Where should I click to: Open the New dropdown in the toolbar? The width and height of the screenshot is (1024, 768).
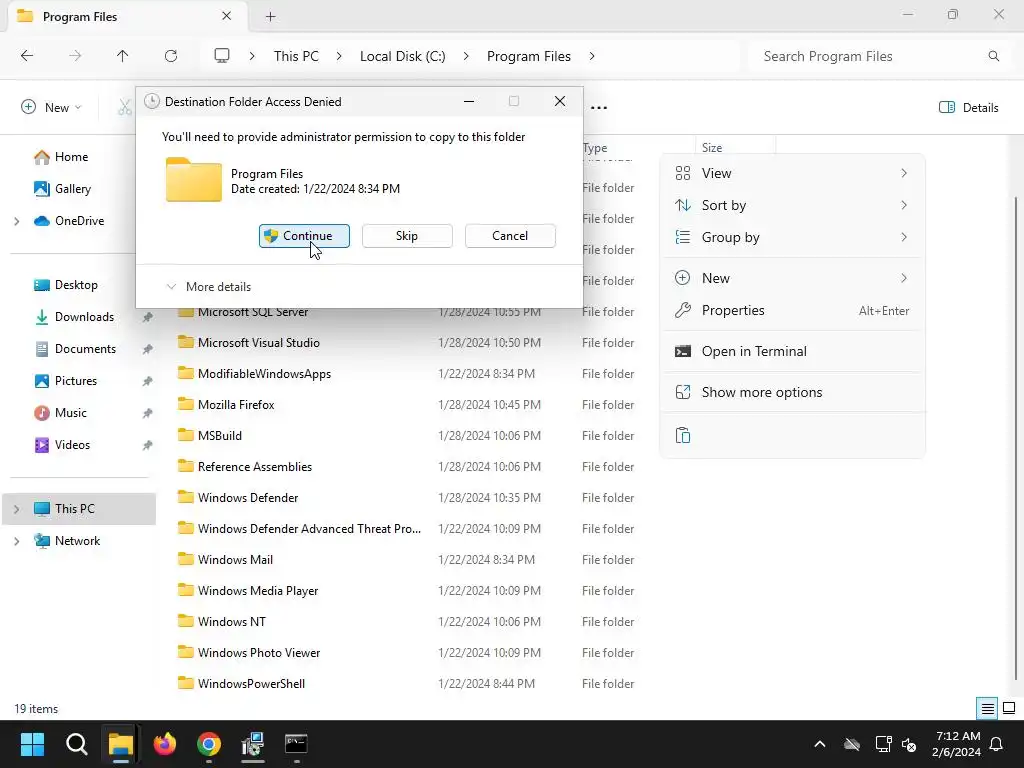(x=52, y=108)
